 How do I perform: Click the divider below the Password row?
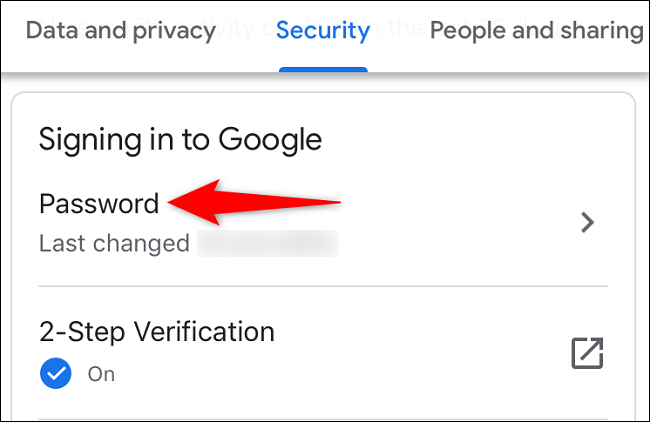[322, 287]
